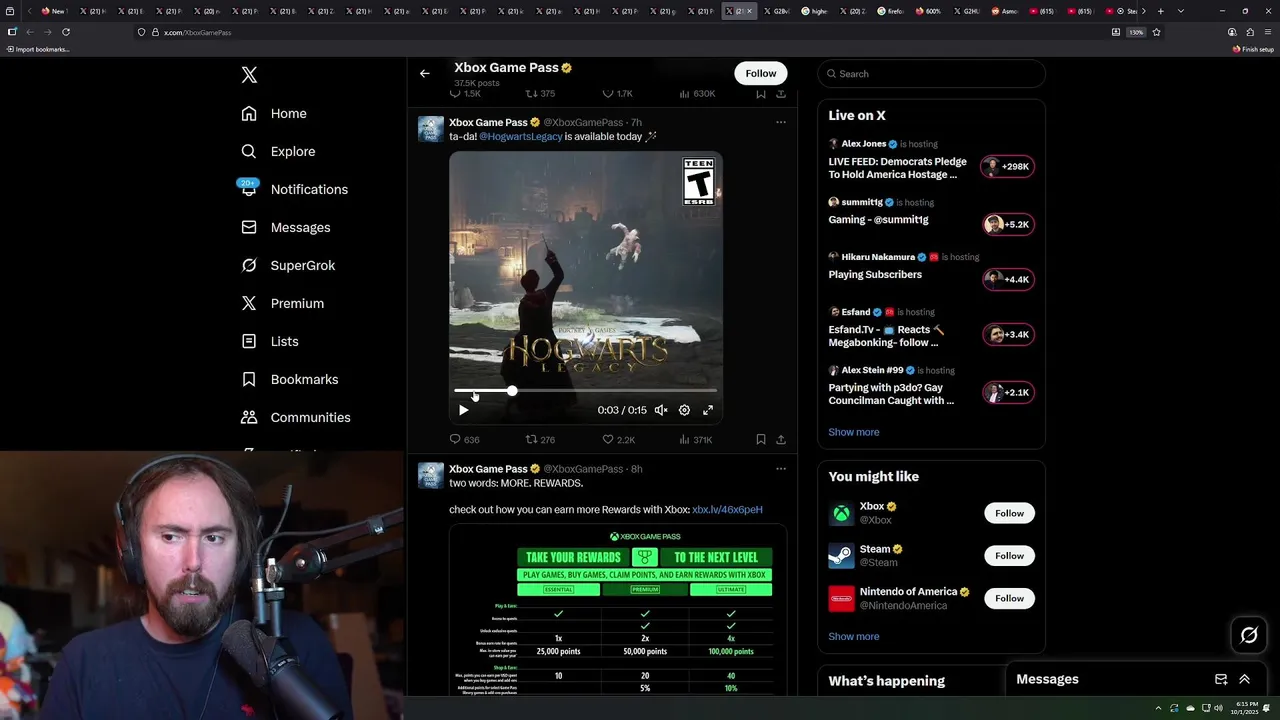Seek on the video progress bar
The width and height of the screenshot is (1280, 720).
585,391
